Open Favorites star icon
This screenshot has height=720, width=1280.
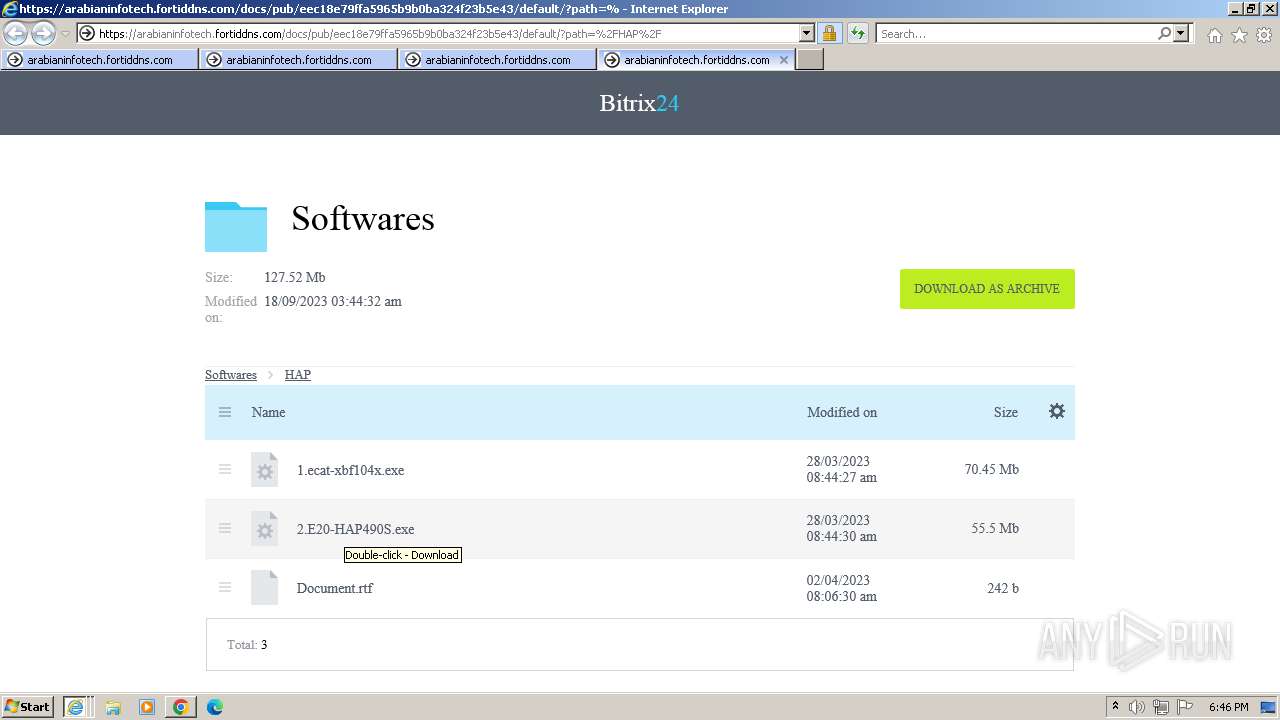click(1239, 35)
